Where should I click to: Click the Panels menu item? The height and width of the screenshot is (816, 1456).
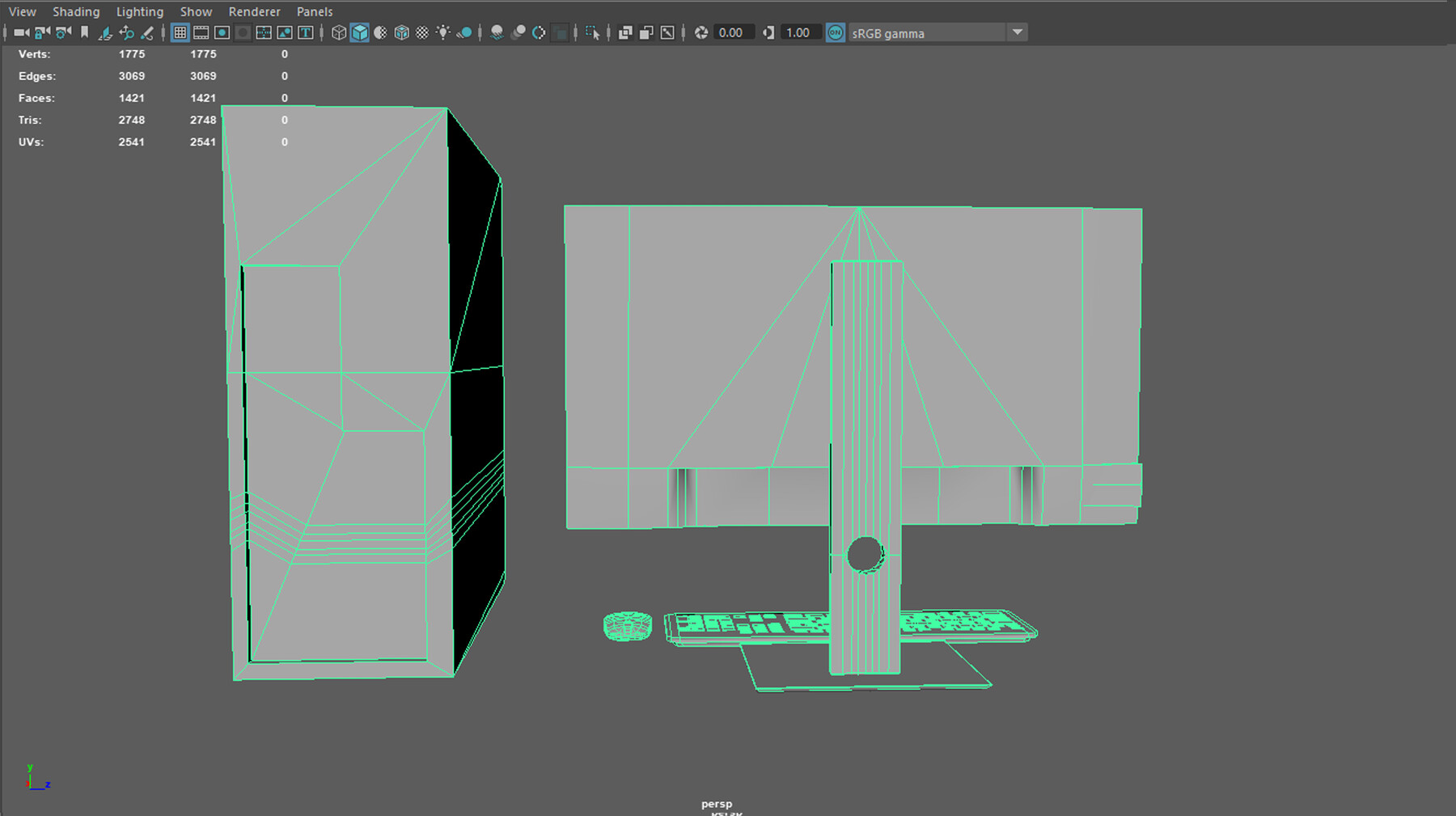tap(314, 11)
